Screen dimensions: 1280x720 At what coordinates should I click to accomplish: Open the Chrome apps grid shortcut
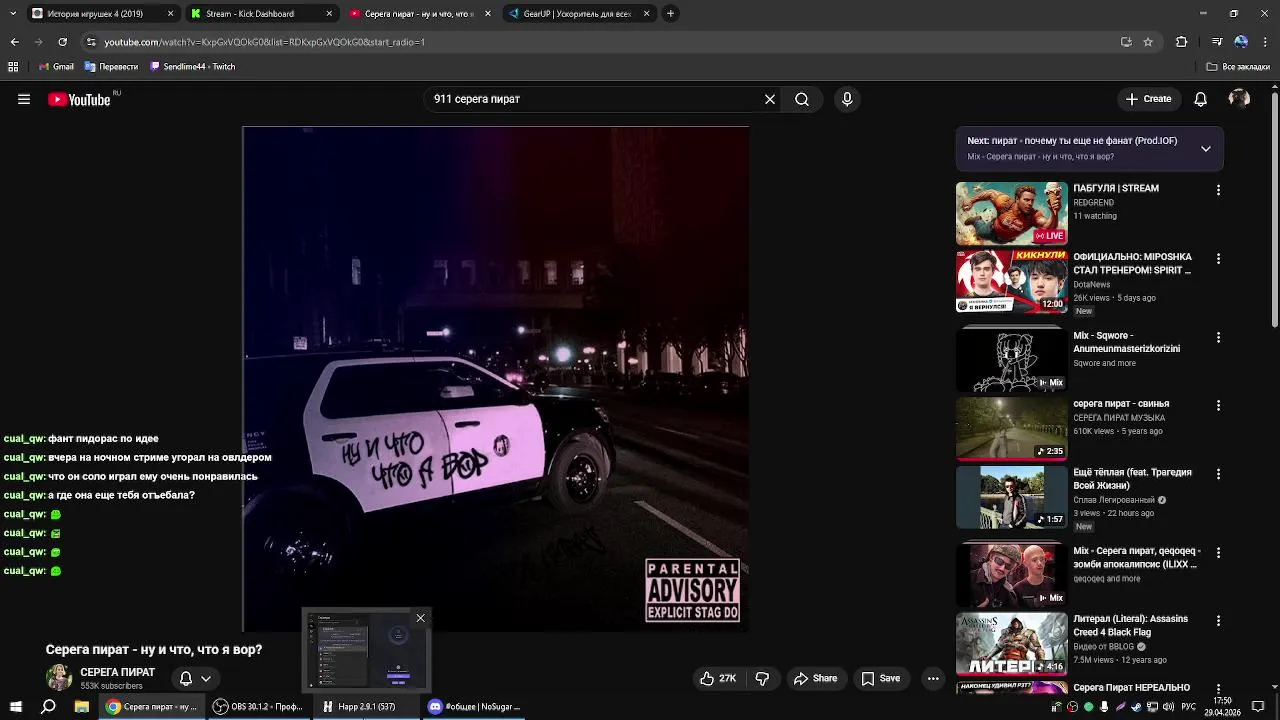(x=13, y=67)
